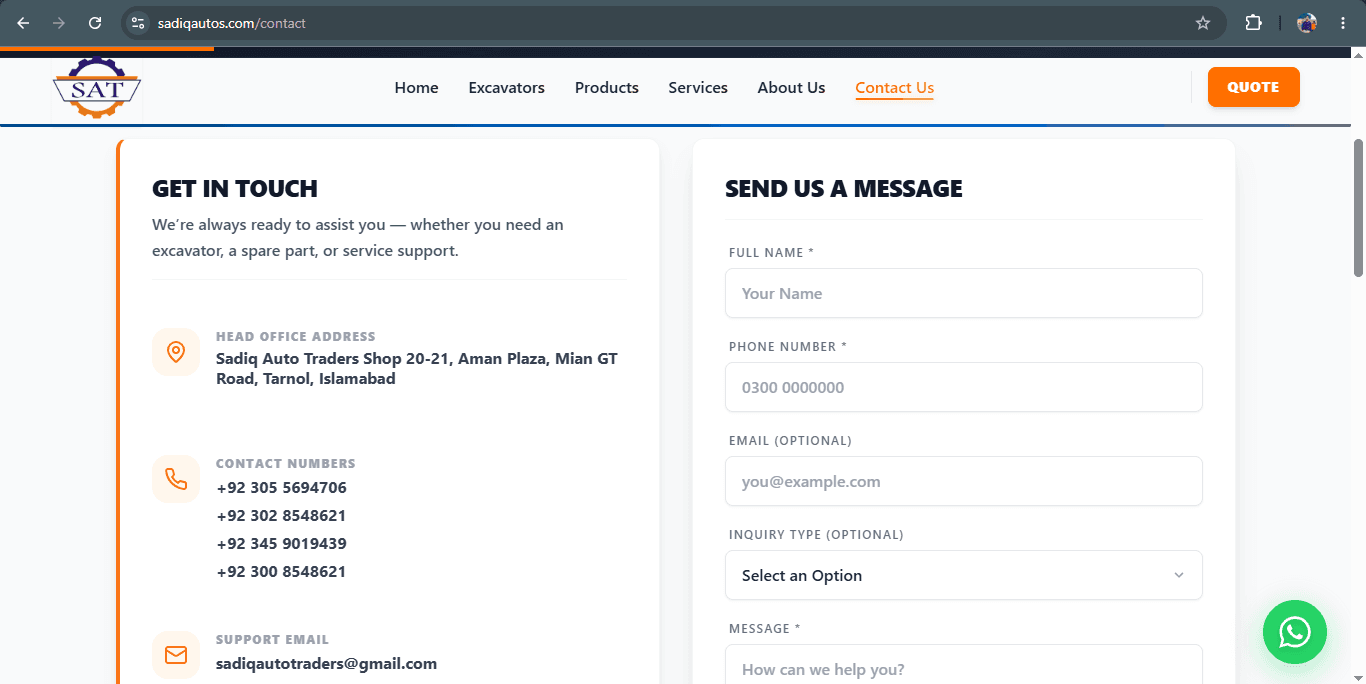Image resolution: width=1366 pixels, height=684 pixels.
Task: Open the Excavators menu item
Action: 506,88
